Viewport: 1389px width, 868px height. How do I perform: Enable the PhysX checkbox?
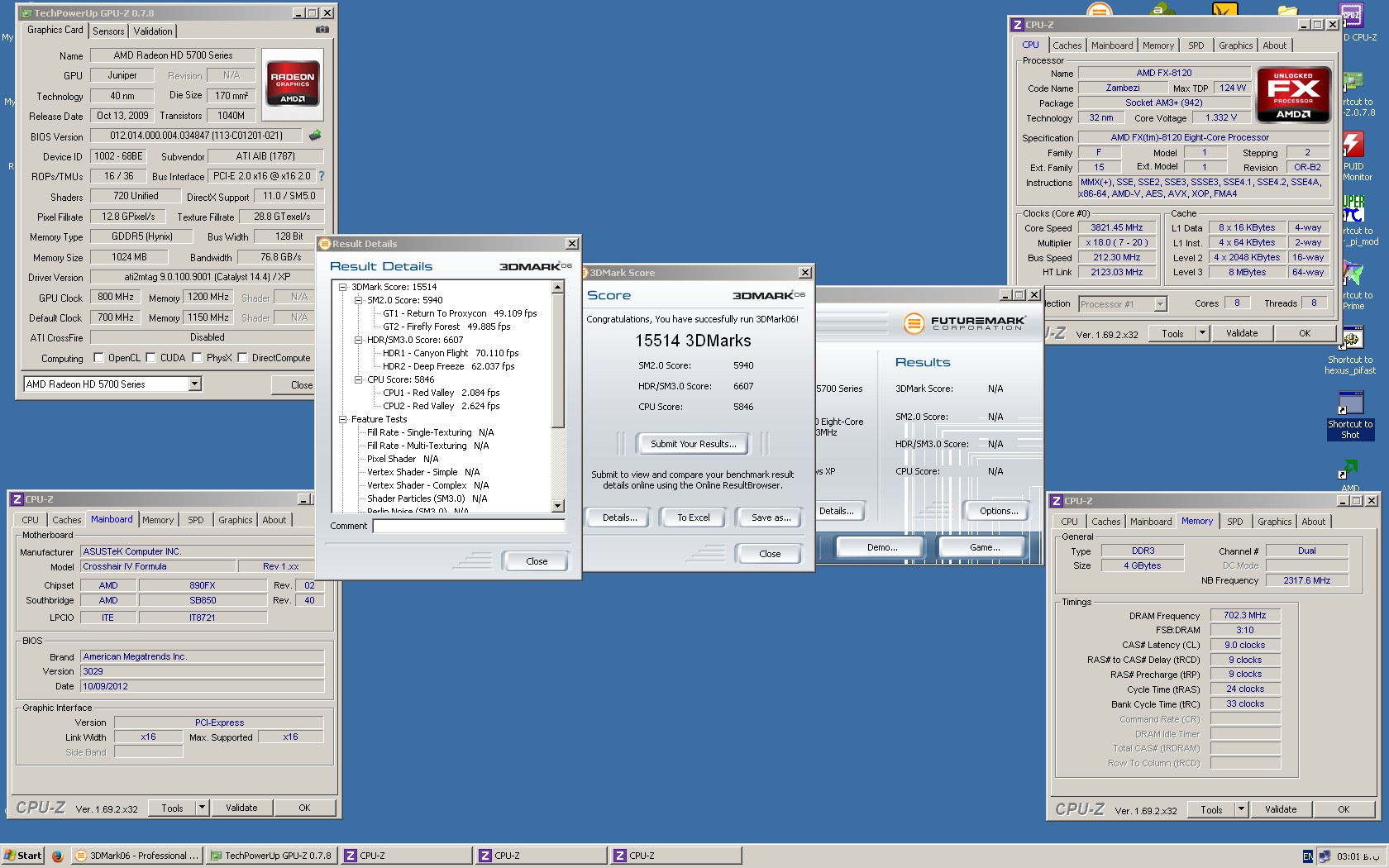(x=197, y=358)
